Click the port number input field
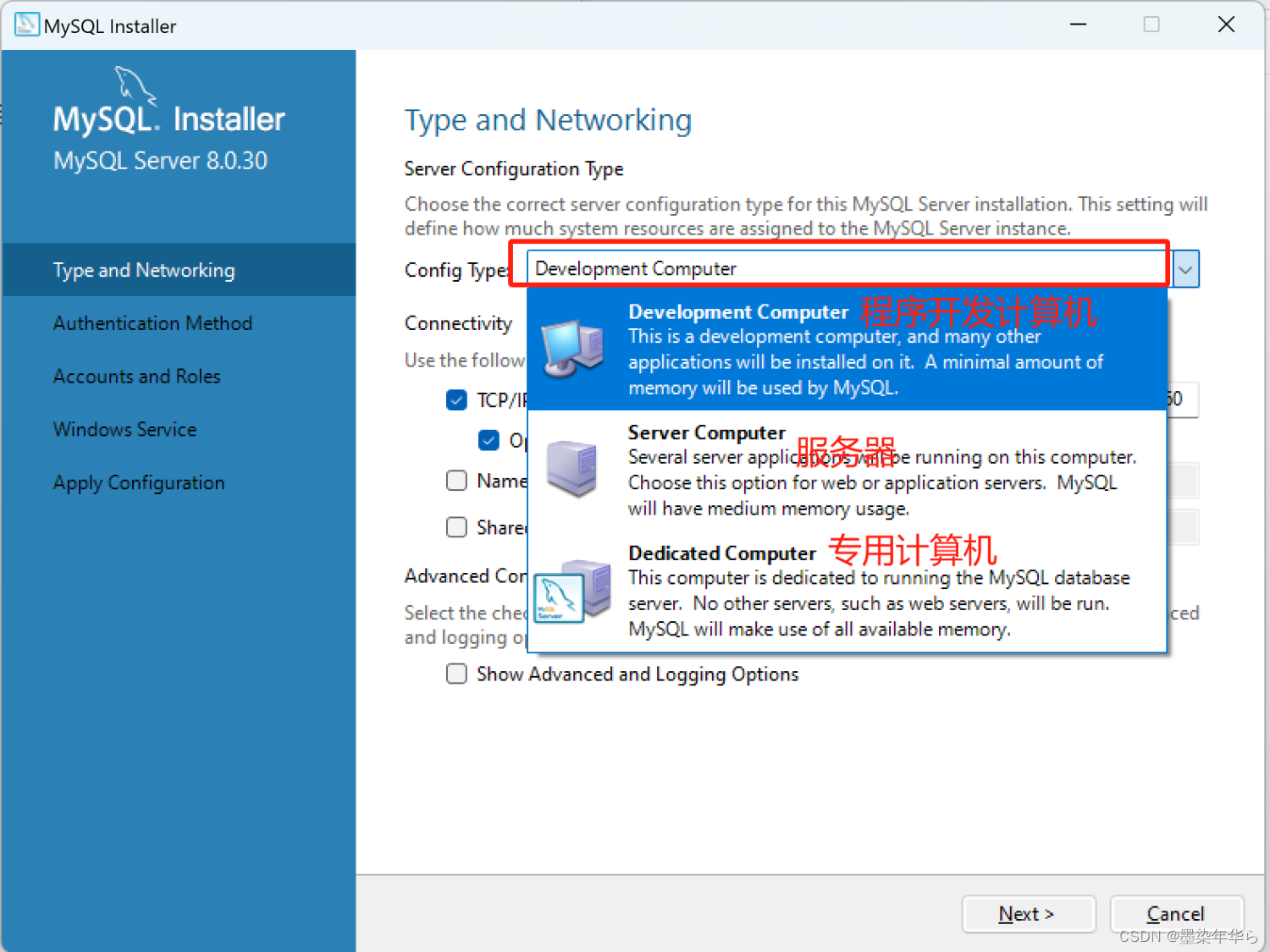This screenshot has height=952, width=1270. coord(1183,399)
